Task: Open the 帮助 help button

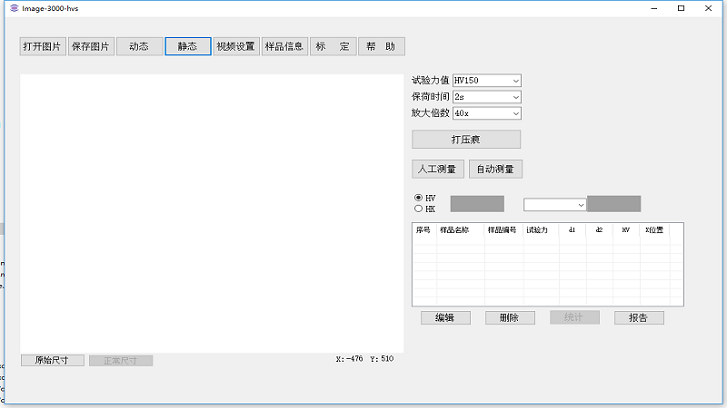Action: tap(380, 46)
